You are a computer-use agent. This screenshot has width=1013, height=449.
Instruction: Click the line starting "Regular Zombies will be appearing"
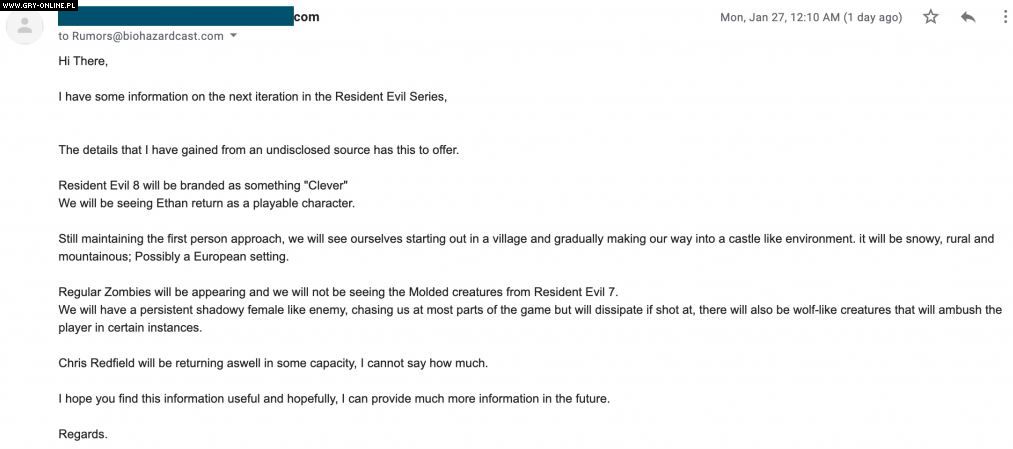point(338,292)
